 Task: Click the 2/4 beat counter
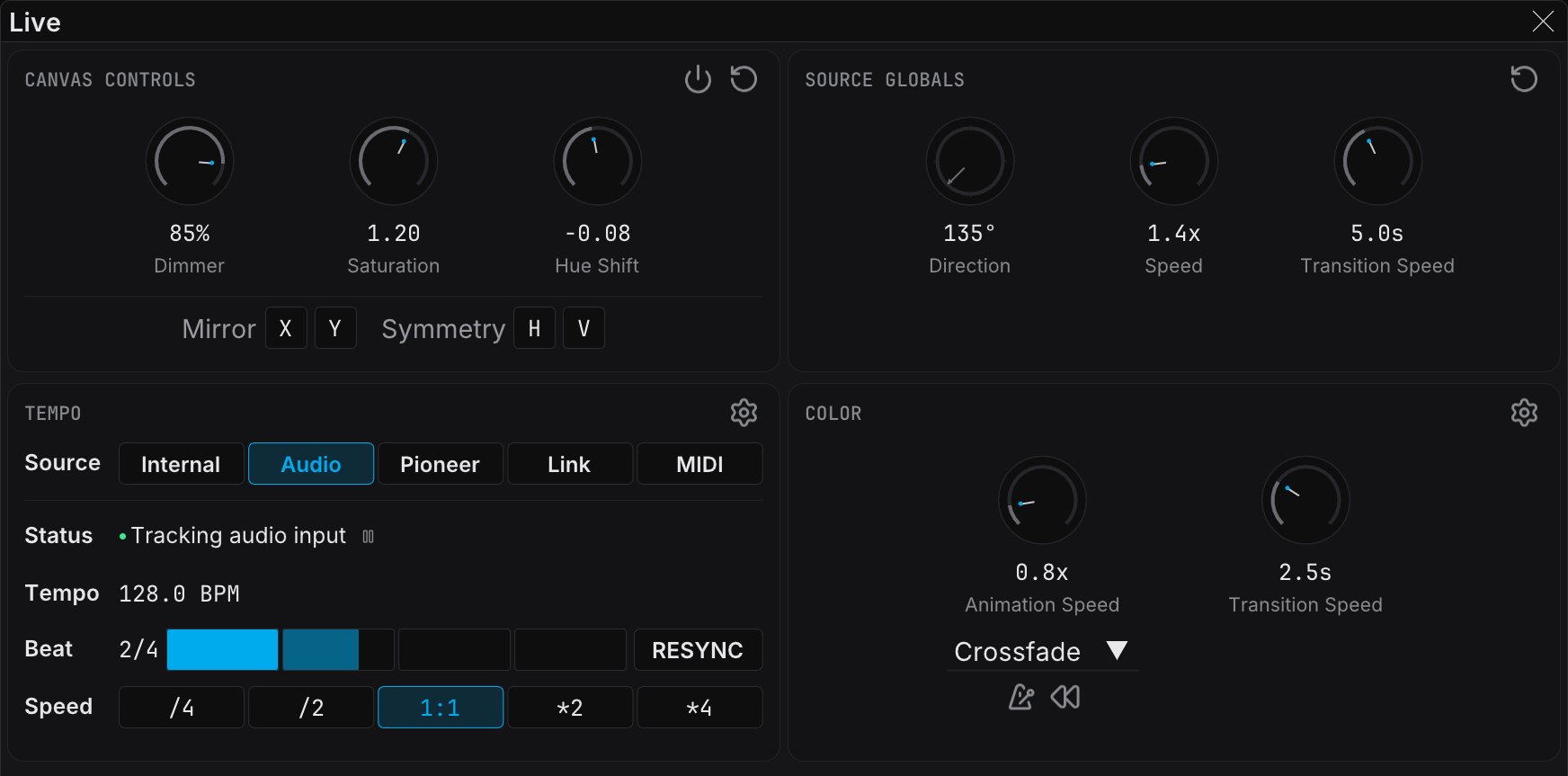coord(138,649)
